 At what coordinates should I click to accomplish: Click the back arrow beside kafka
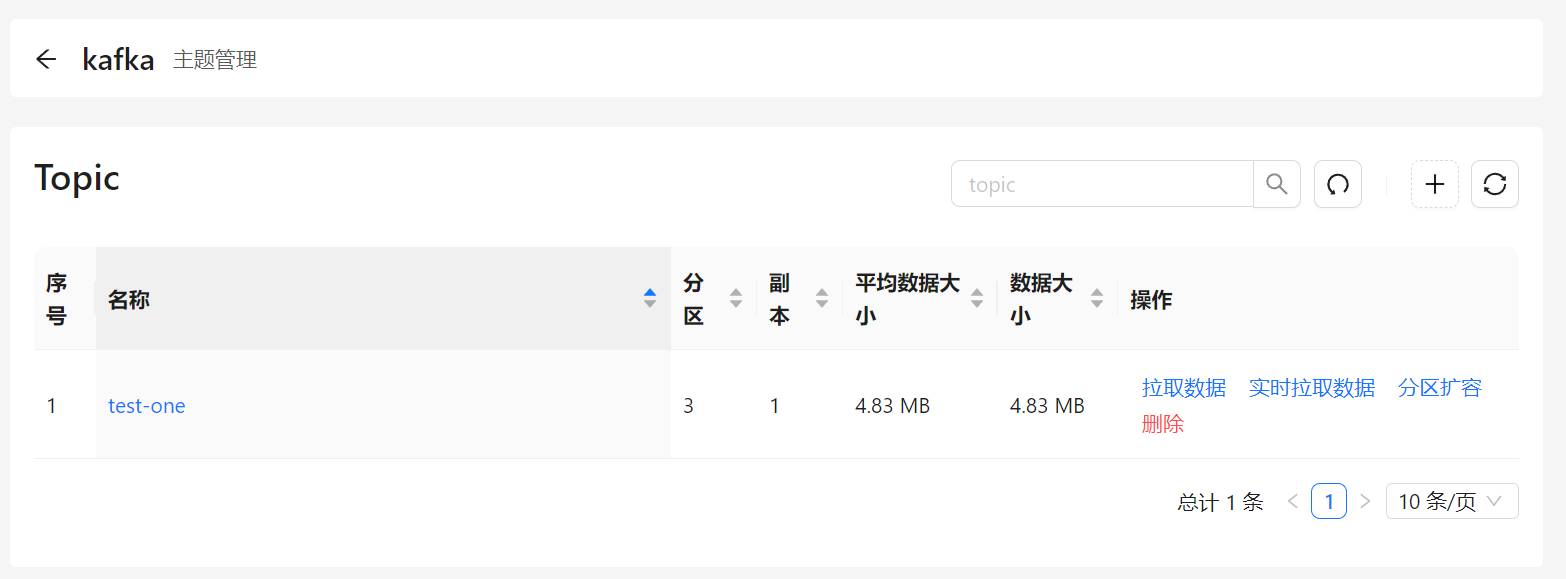(46, 59)
